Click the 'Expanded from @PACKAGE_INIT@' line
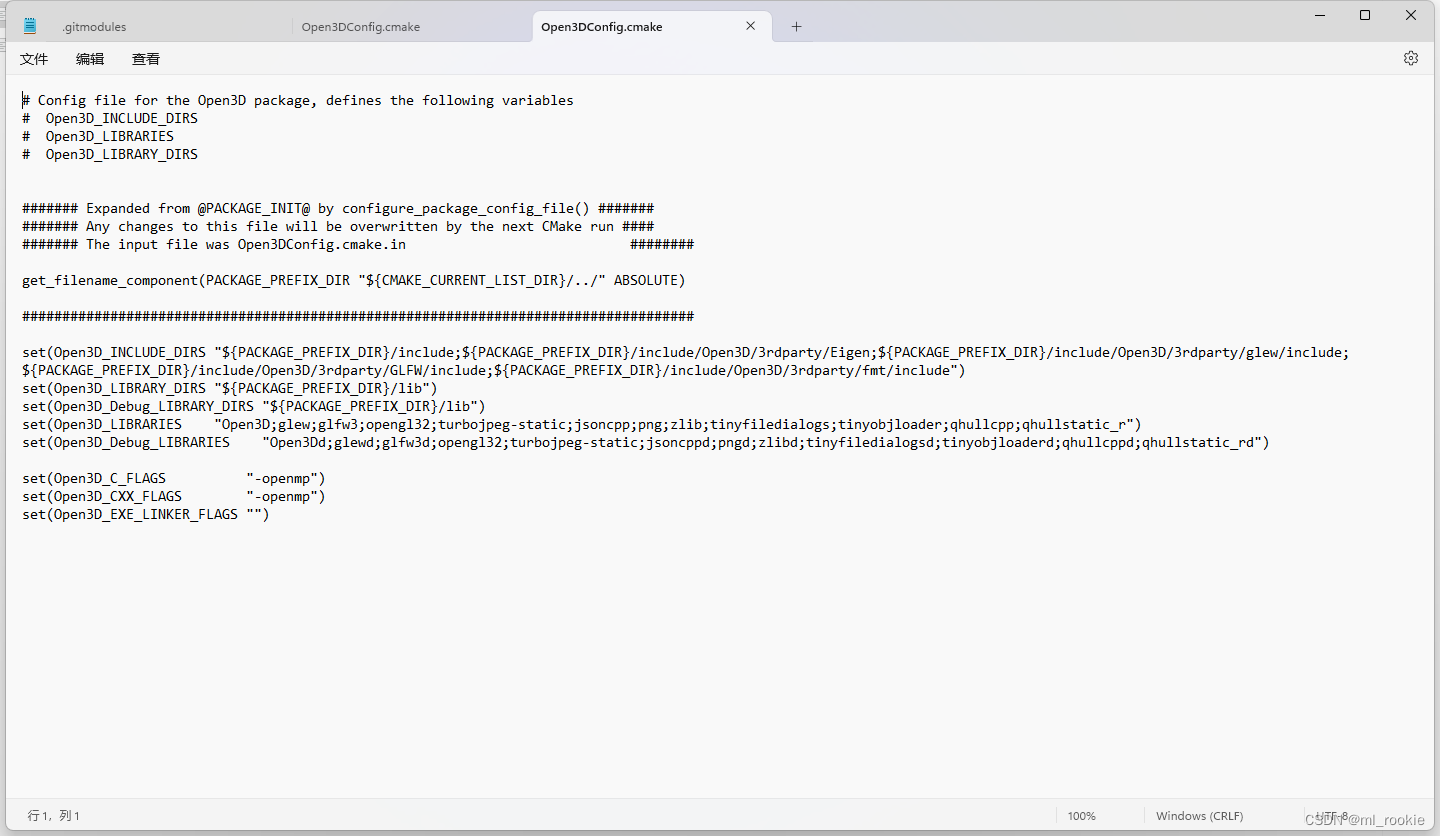Viewport: 1440px width, 836px height. pyautogui.click(x=338, y=208)
